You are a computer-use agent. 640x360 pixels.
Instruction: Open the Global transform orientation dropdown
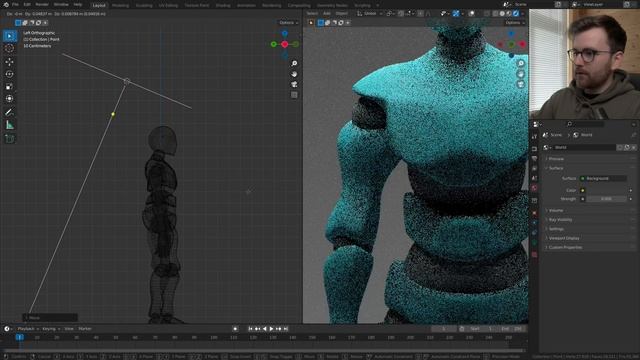click(370, 13)
